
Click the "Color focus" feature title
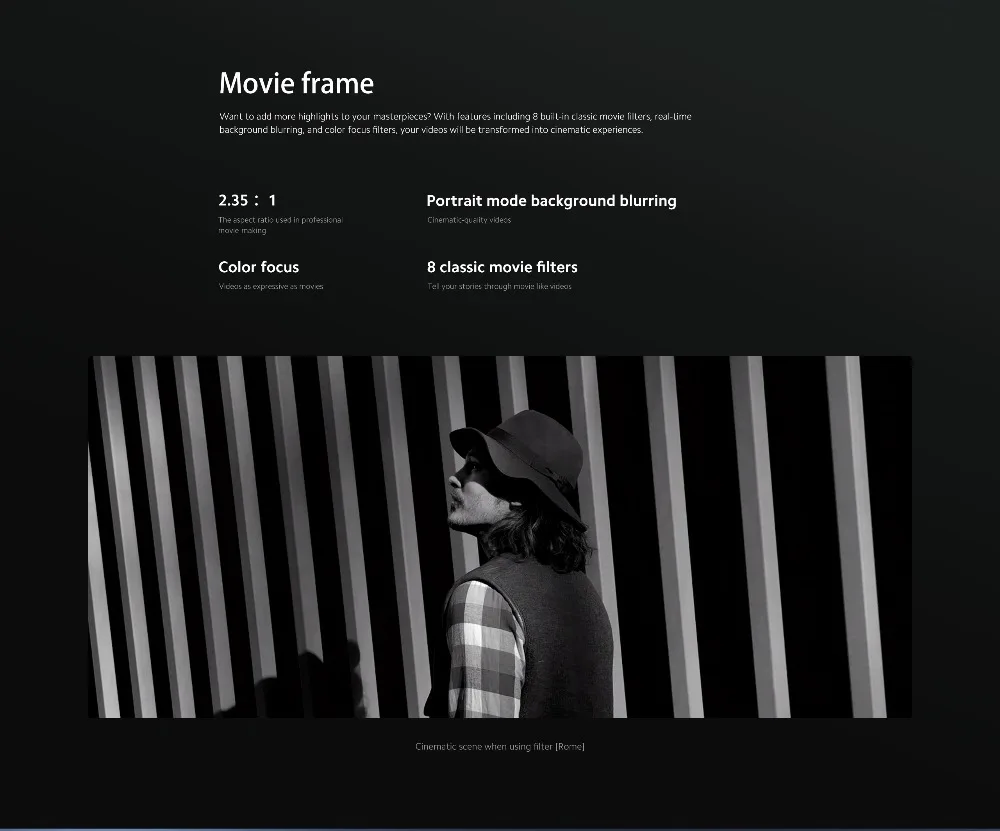pos(258,267)
